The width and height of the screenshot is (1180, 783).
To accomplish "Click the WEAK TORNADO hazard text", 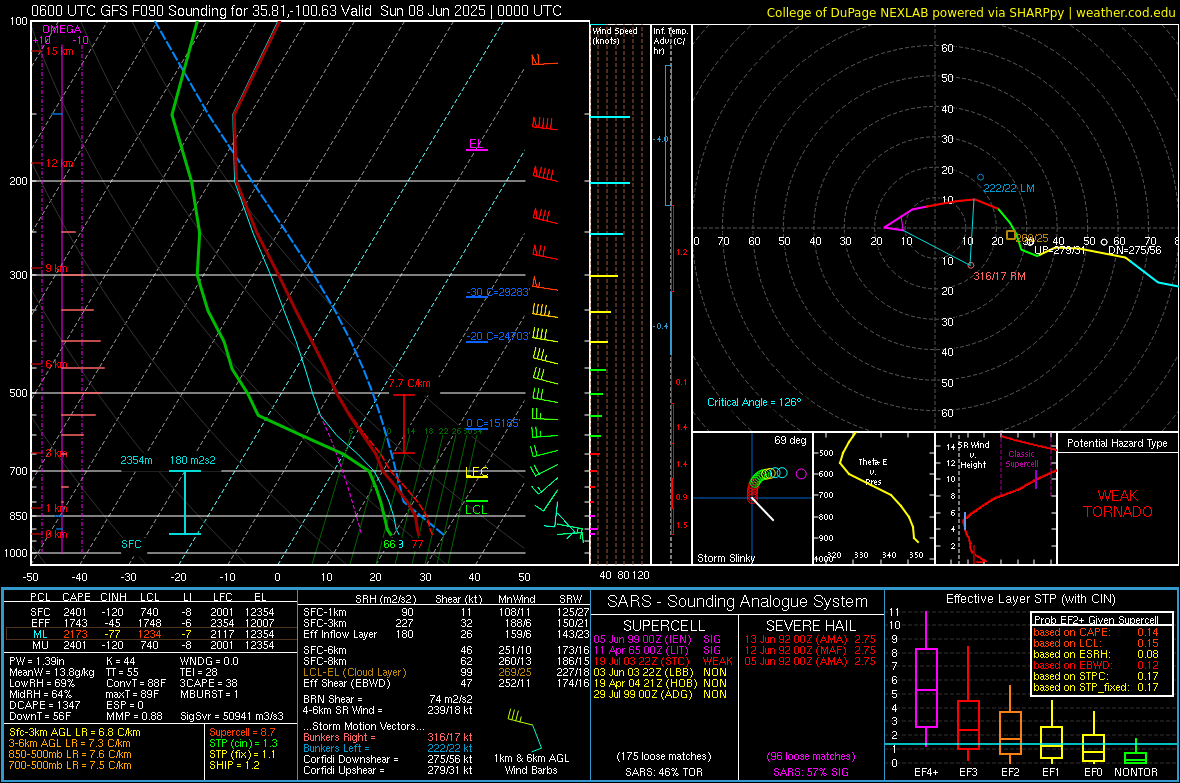I will click(1118, 504).
